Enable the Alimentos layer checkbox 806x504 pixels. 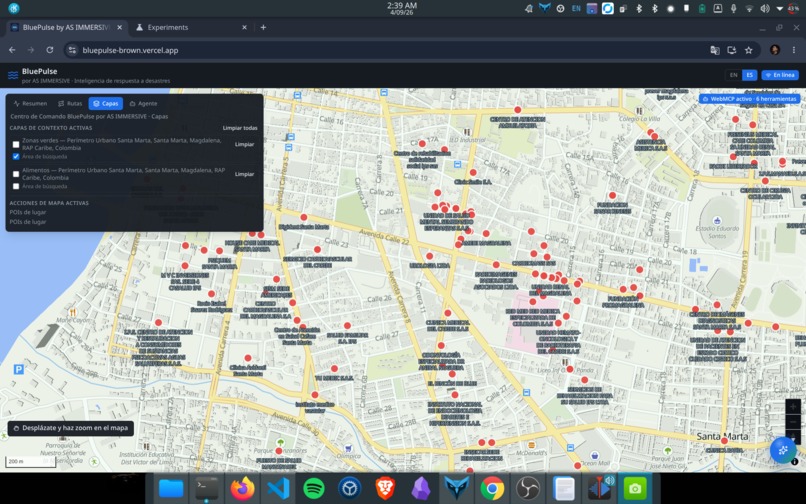(16, 174)
